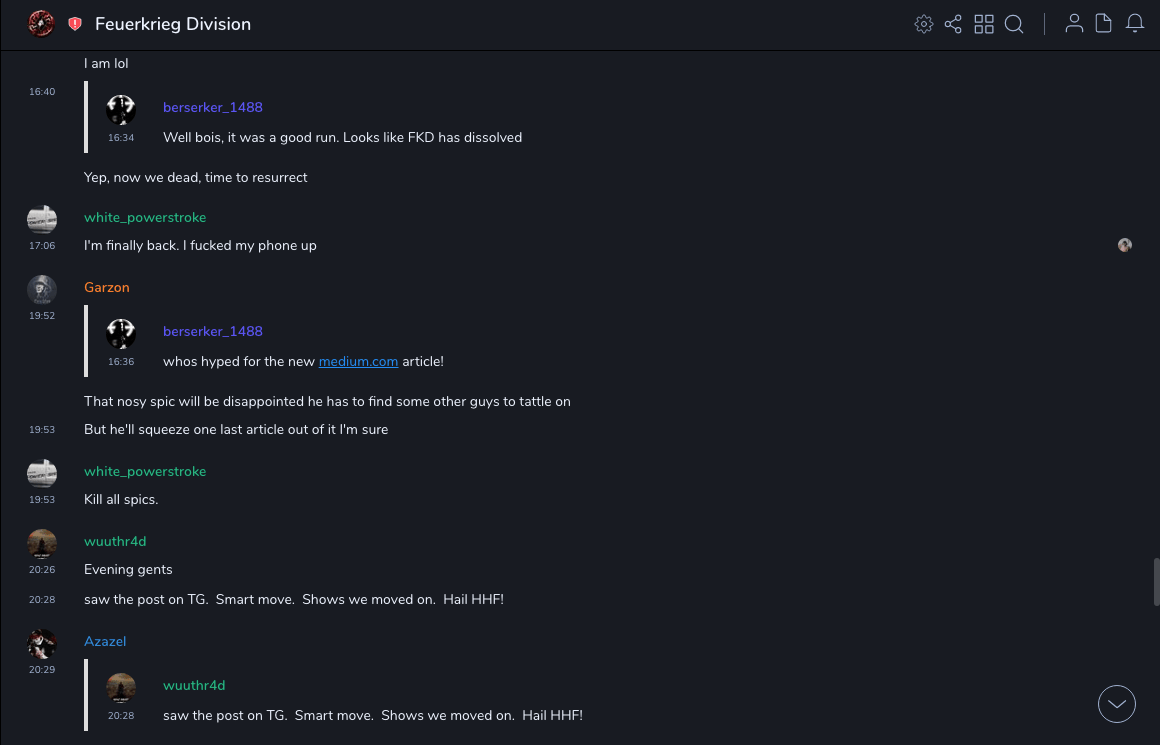Click the channel title text in header
This screenshot has height=745, width=1160.
(173, 24)
